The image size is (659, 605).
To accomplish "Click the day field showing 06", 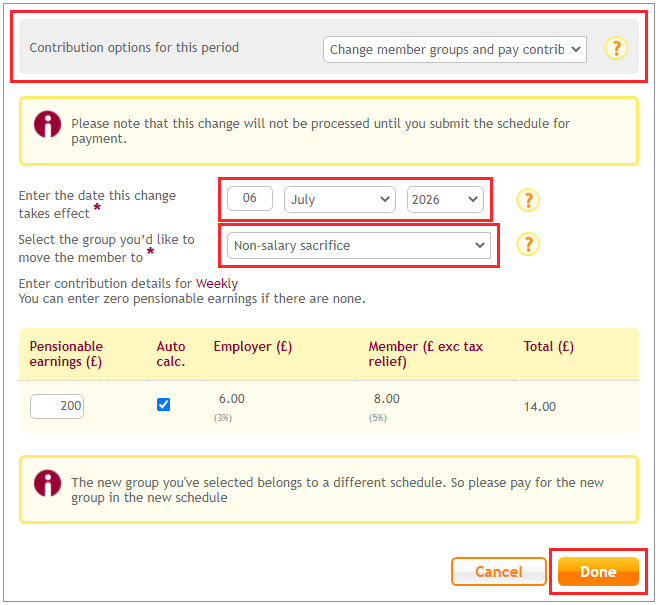I will click(250, 198).
